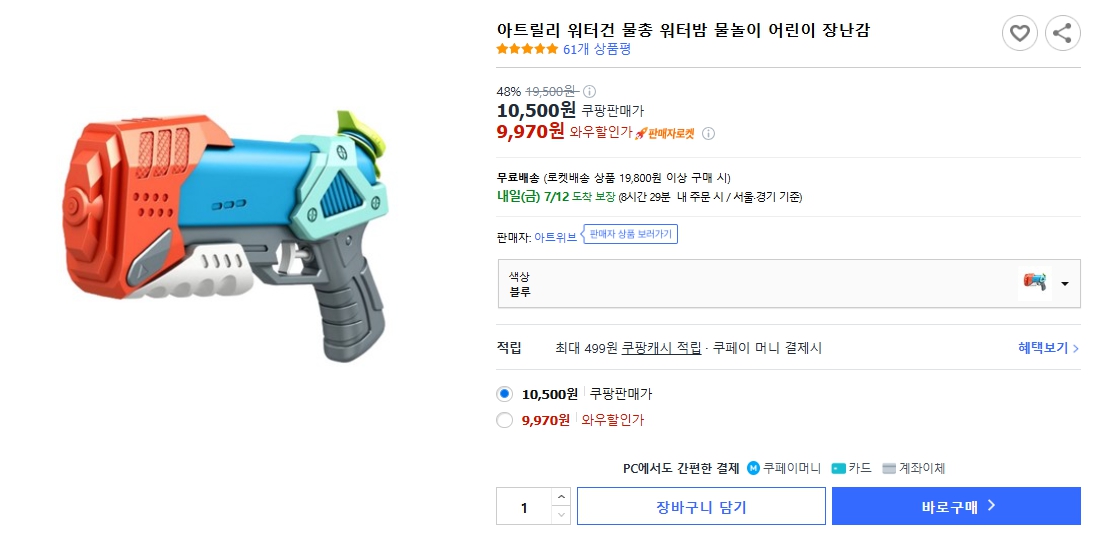Click the star rating icons
The width and height of the screenshot is (1098, 539).
tap(527, 49)
